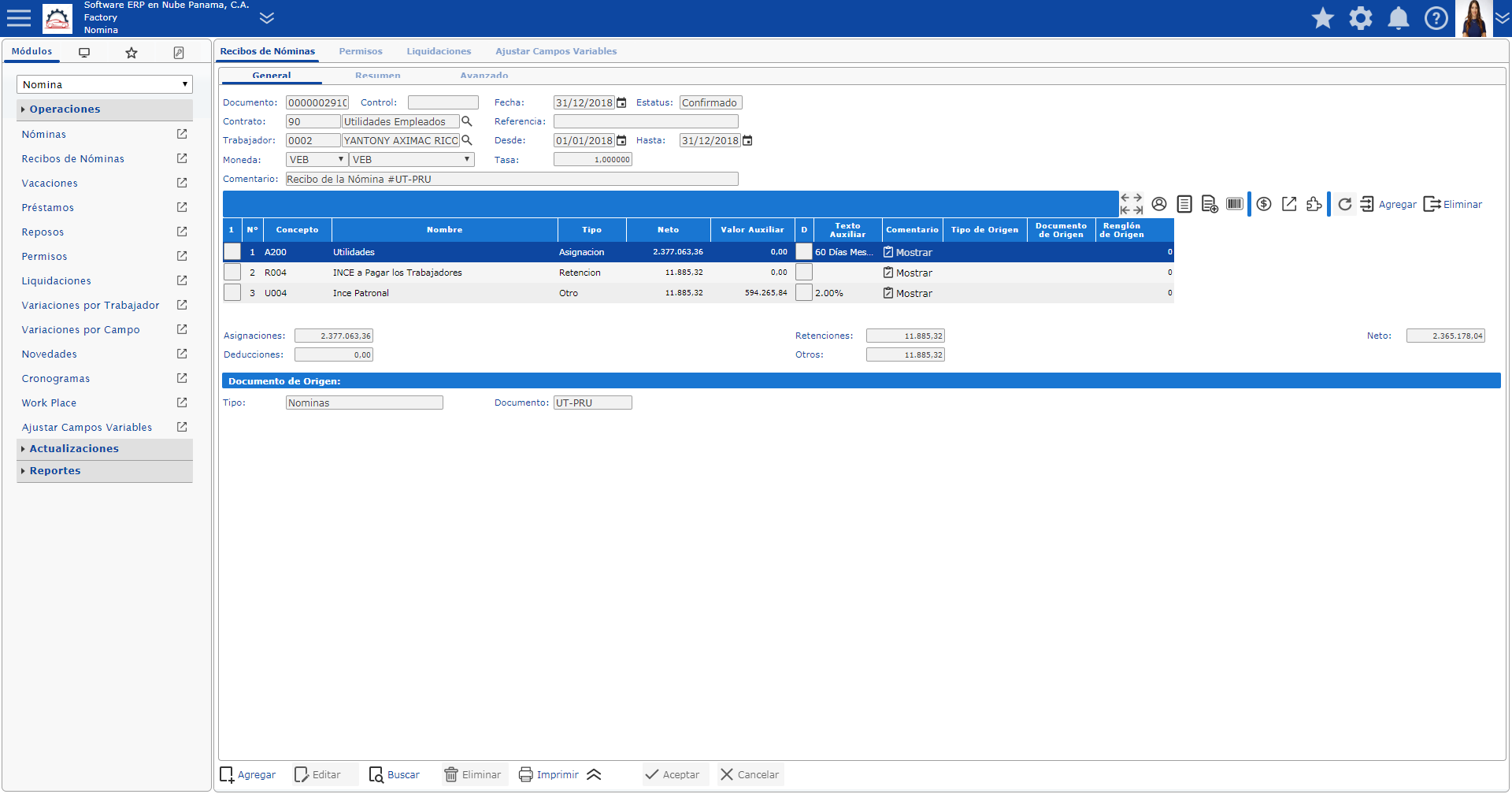
Task: Toggle the D column checkbox for U004
Action: [x=803, y=293]
